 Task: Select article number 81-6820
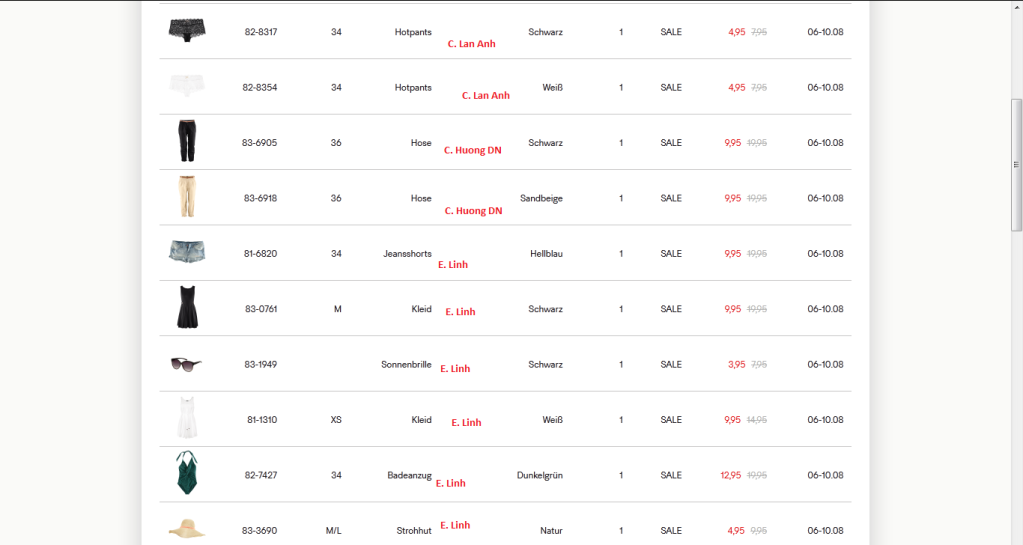(x=261, y=254)
